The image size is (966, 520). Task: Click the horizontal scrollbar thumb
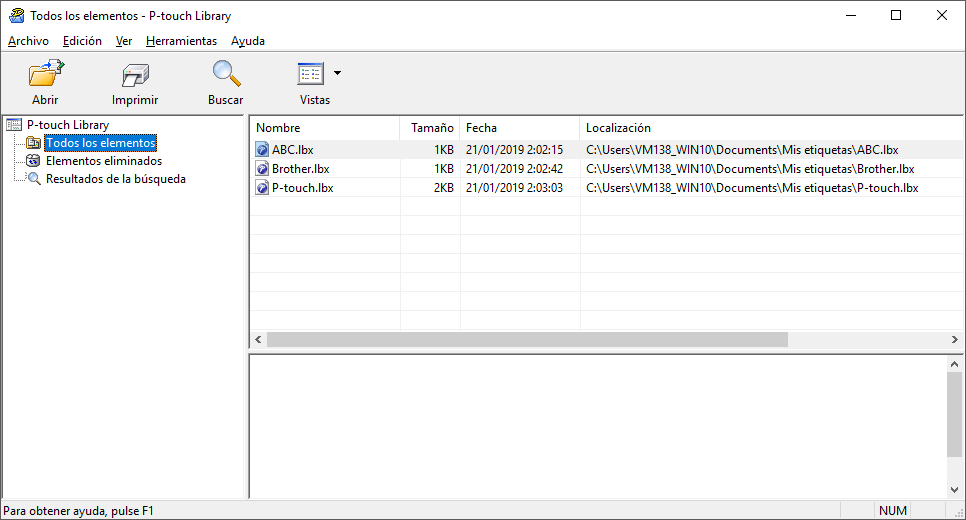coord(527,339)
